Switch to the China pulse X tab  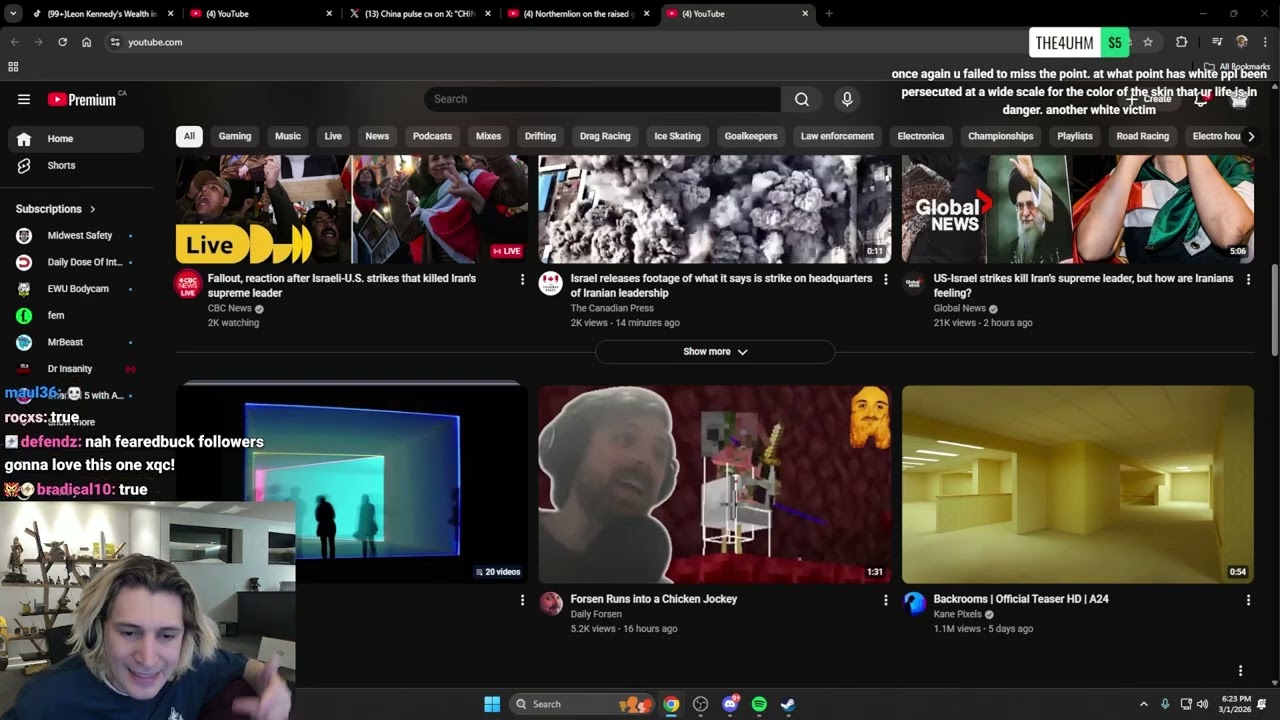(420, 14)
